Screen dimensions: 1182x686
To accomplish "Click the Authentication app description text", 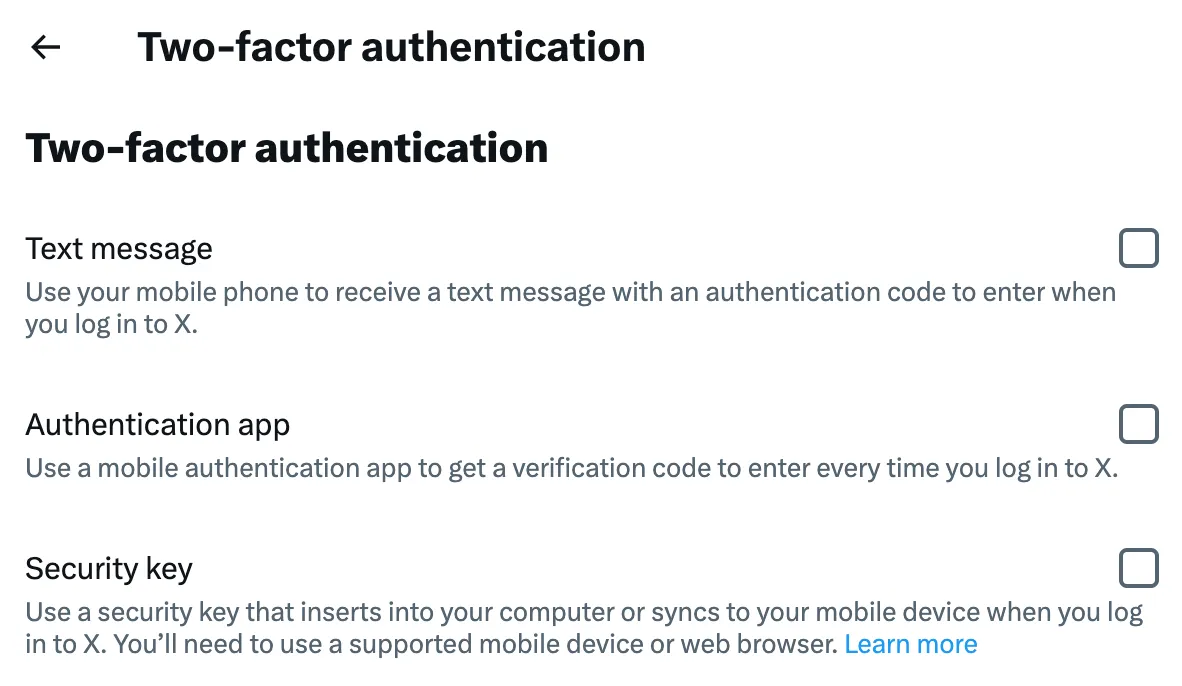I will (570, 468).
